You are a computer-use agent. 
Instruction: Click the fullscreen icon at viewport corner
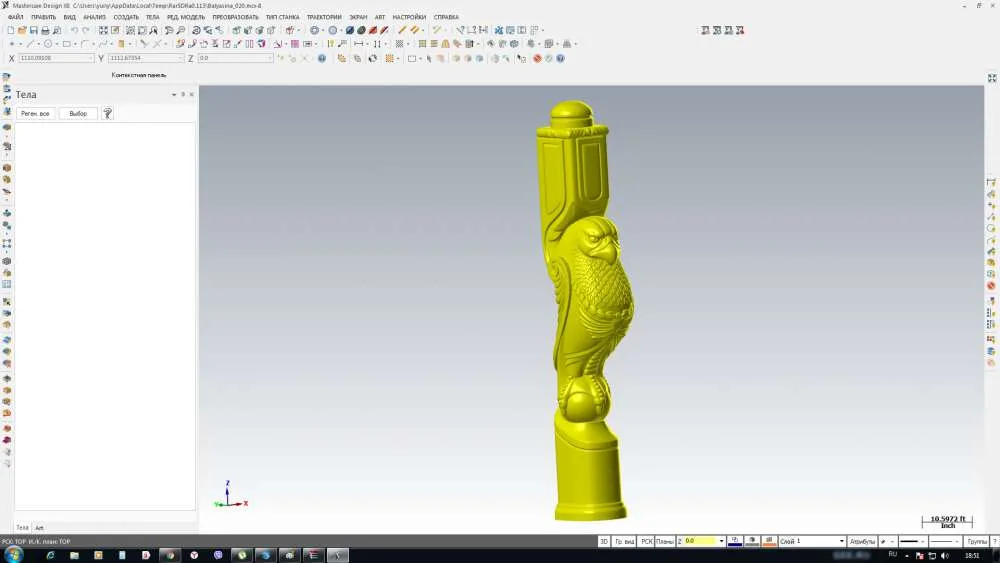click(992, 78)
